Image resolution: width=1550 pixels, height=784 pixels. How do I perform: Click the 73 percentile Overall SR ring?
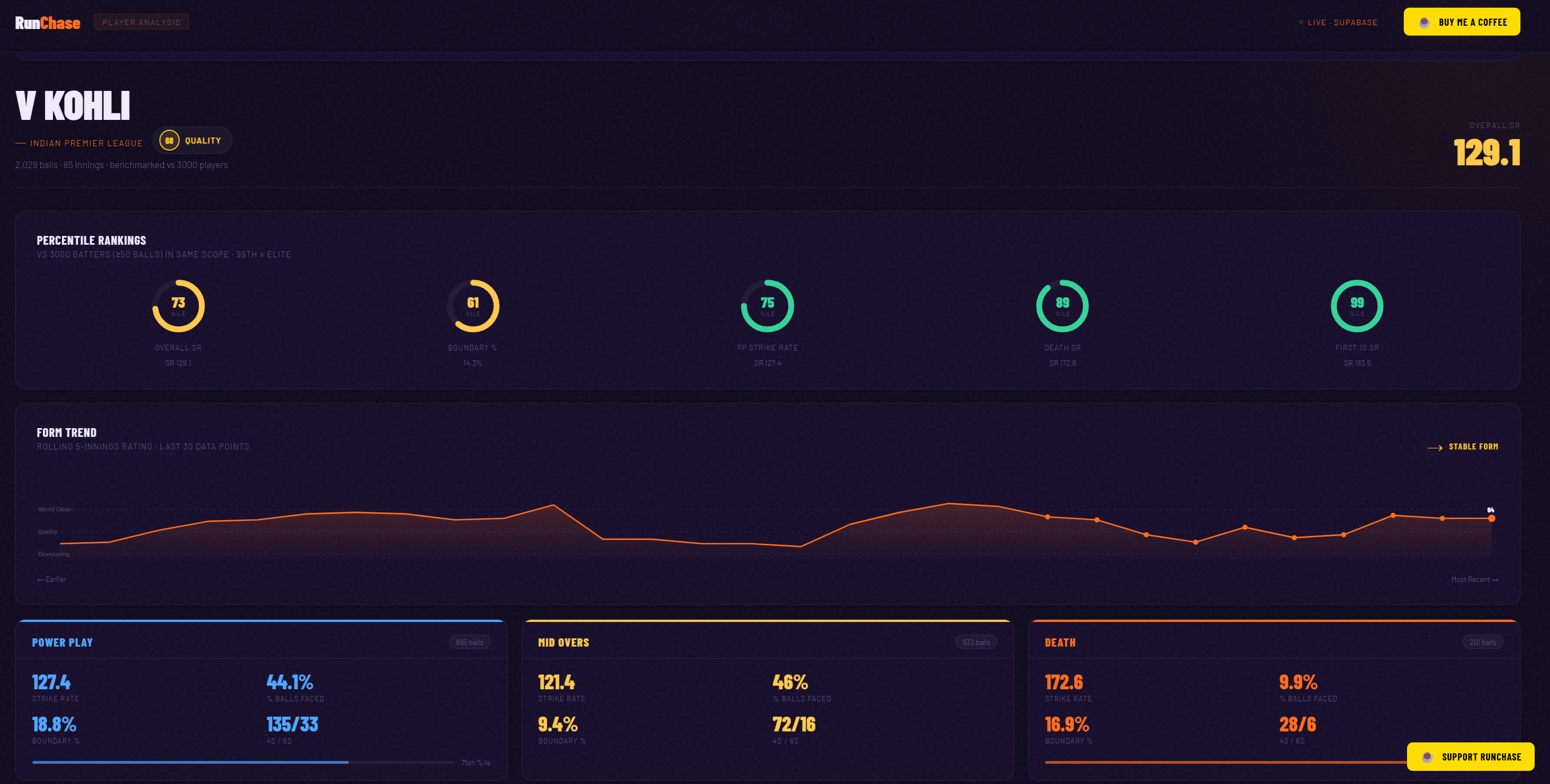178,305
